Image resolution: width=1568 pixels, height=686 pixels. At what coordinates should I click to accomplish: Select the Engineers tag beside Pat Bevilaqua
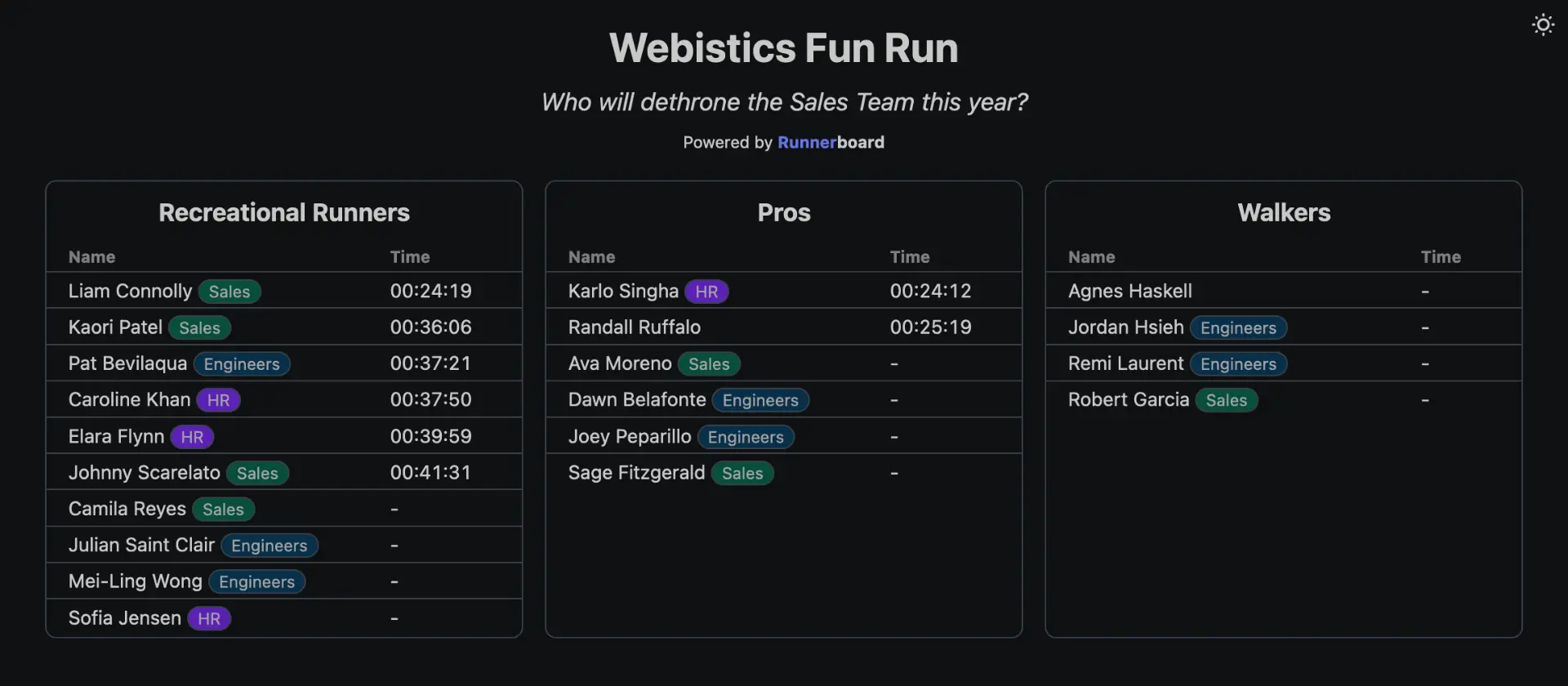241,364
